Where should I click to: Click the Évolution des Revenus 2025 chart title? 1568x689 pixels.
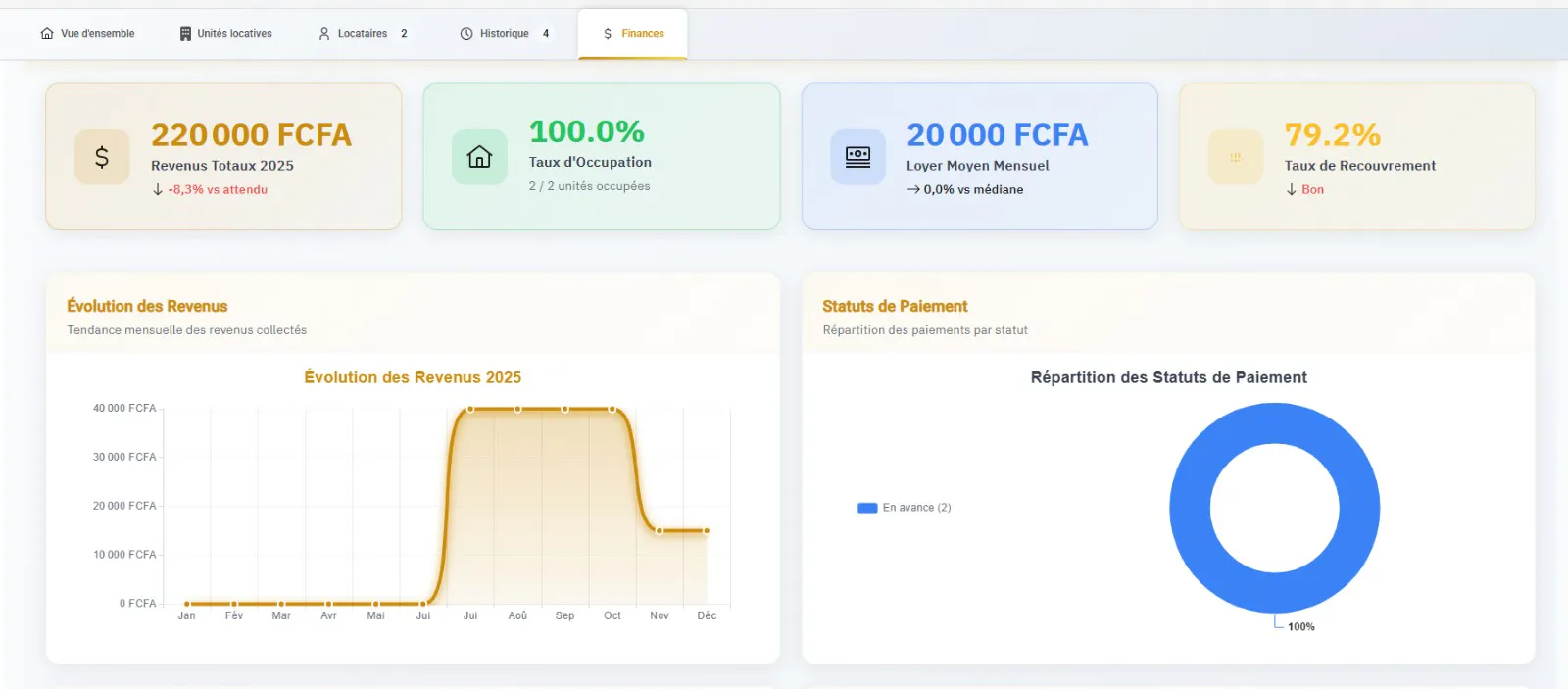pos(413,377)
